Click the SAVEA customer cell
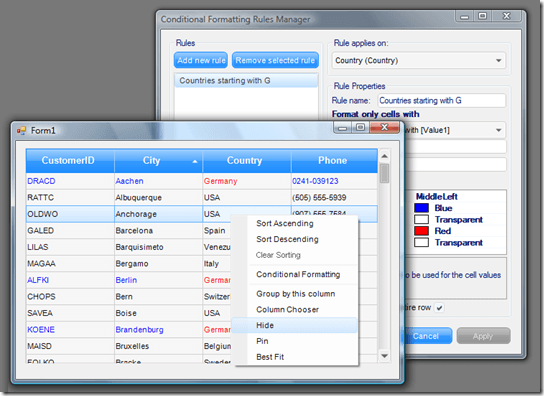The image size is (544, 396). (x=70, y=313)
